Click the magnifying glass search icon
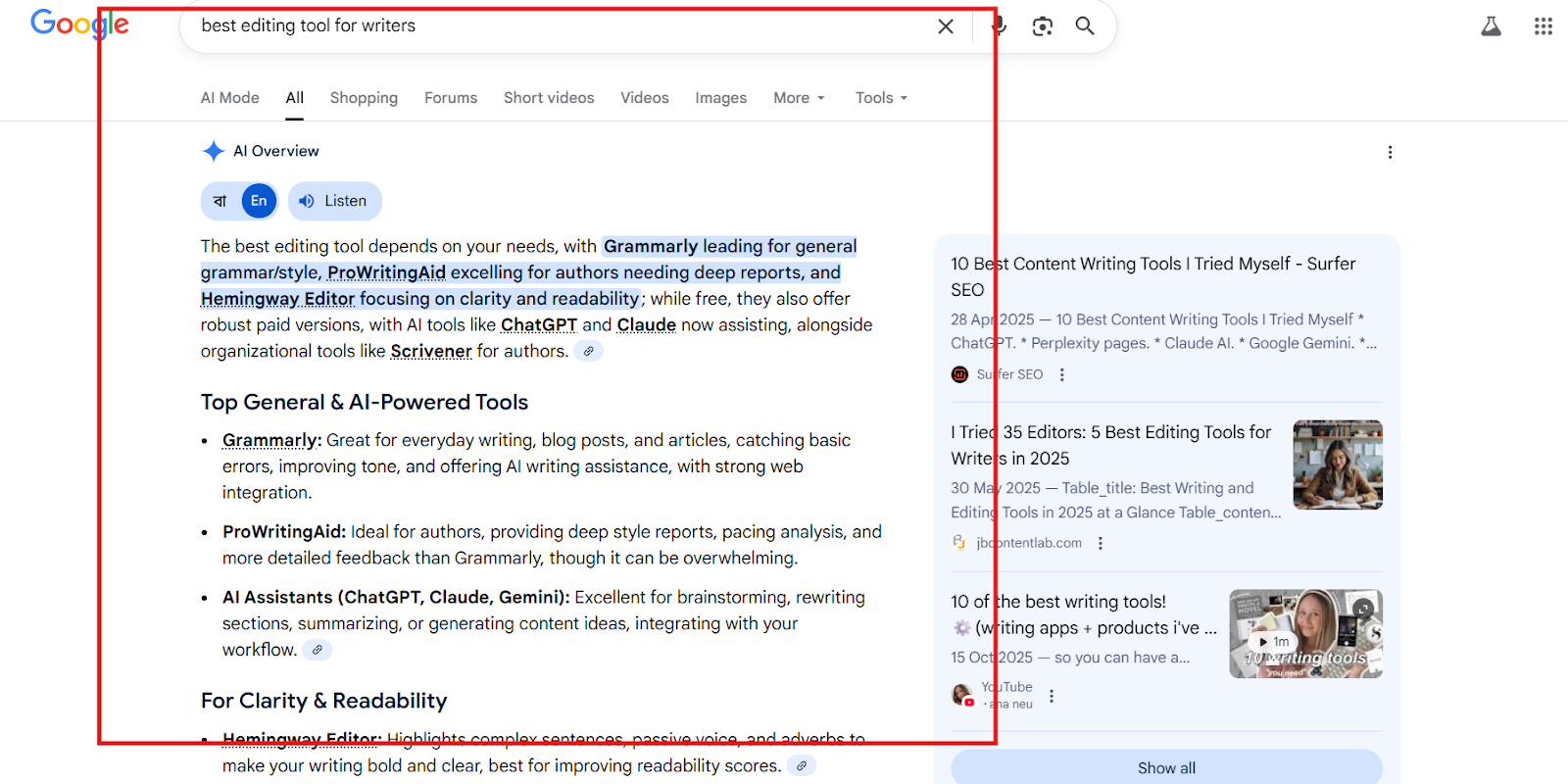Screen dimensions: 1568x784 click(1085, 26)
